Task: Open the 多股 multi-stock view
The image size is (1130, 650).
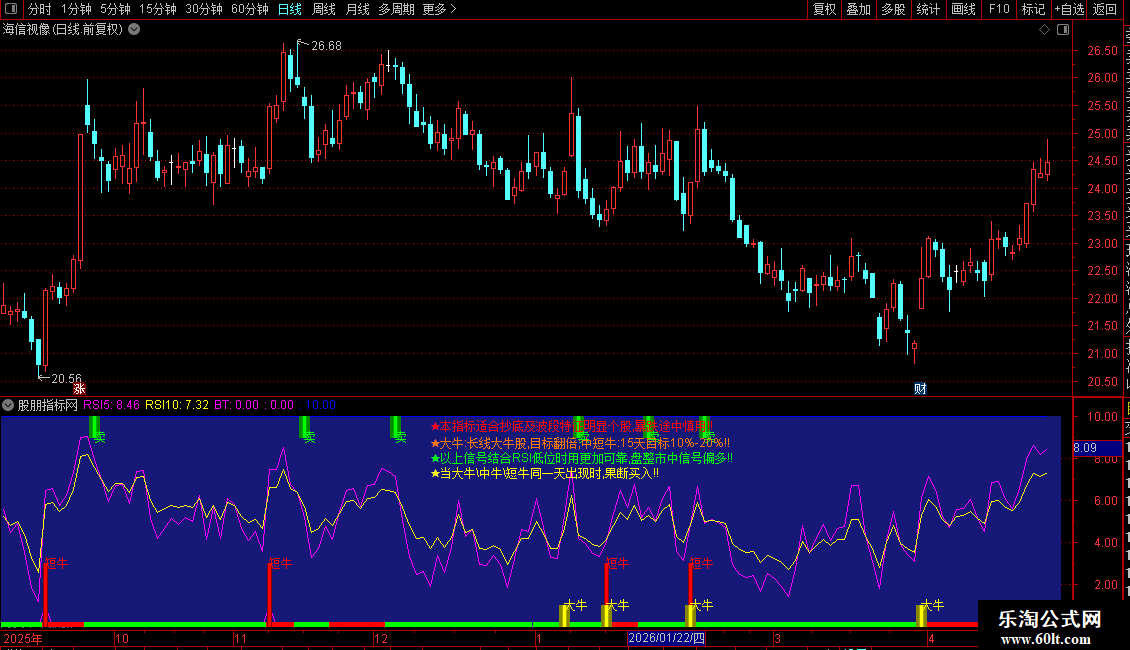Action: [893, 9]
